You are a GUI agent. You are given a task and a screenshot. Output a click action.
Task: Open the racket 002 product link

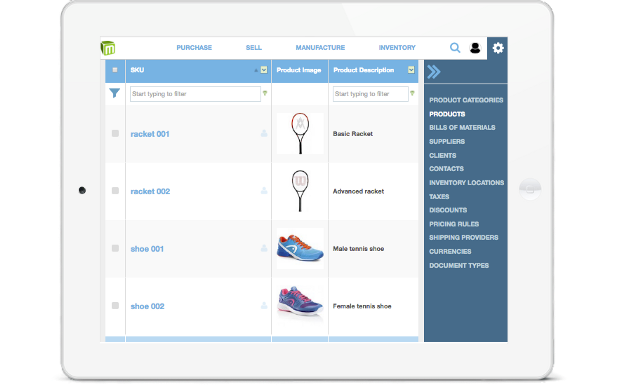tap(150, 191)
